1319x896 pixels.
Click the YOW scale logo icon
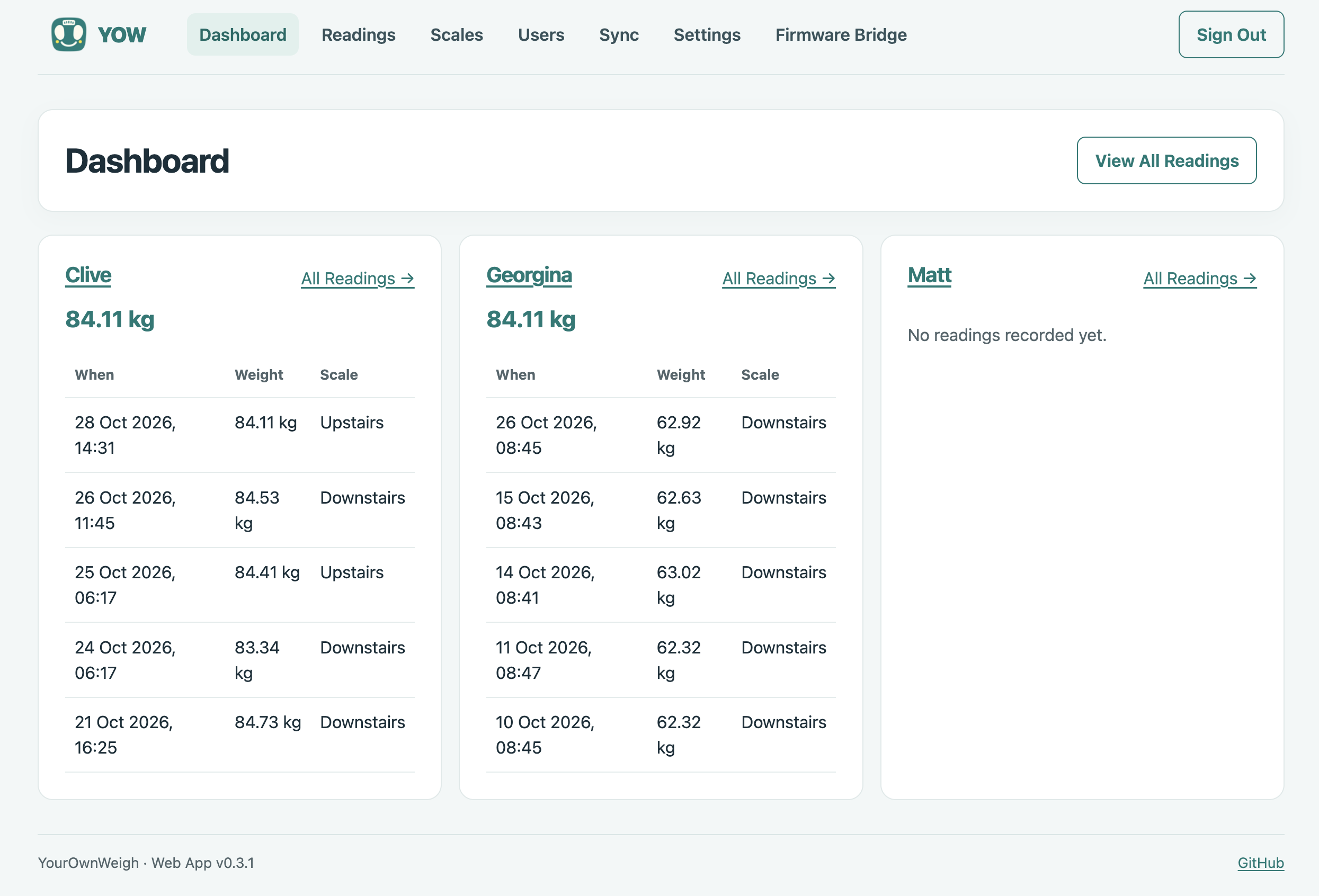[x=69, y=34]
